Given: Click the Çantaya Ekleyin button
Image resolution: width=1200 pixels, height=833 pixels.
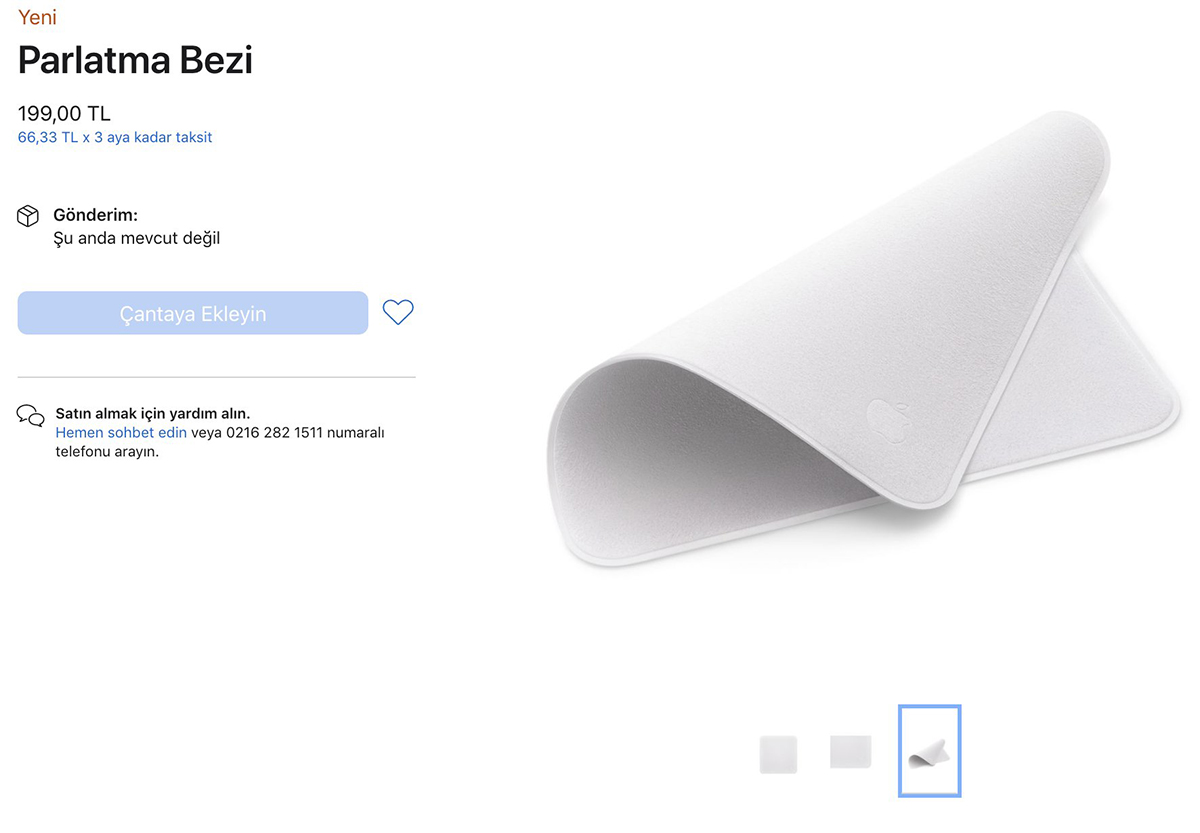Looking at the screenshot, I should click(192, 312).
